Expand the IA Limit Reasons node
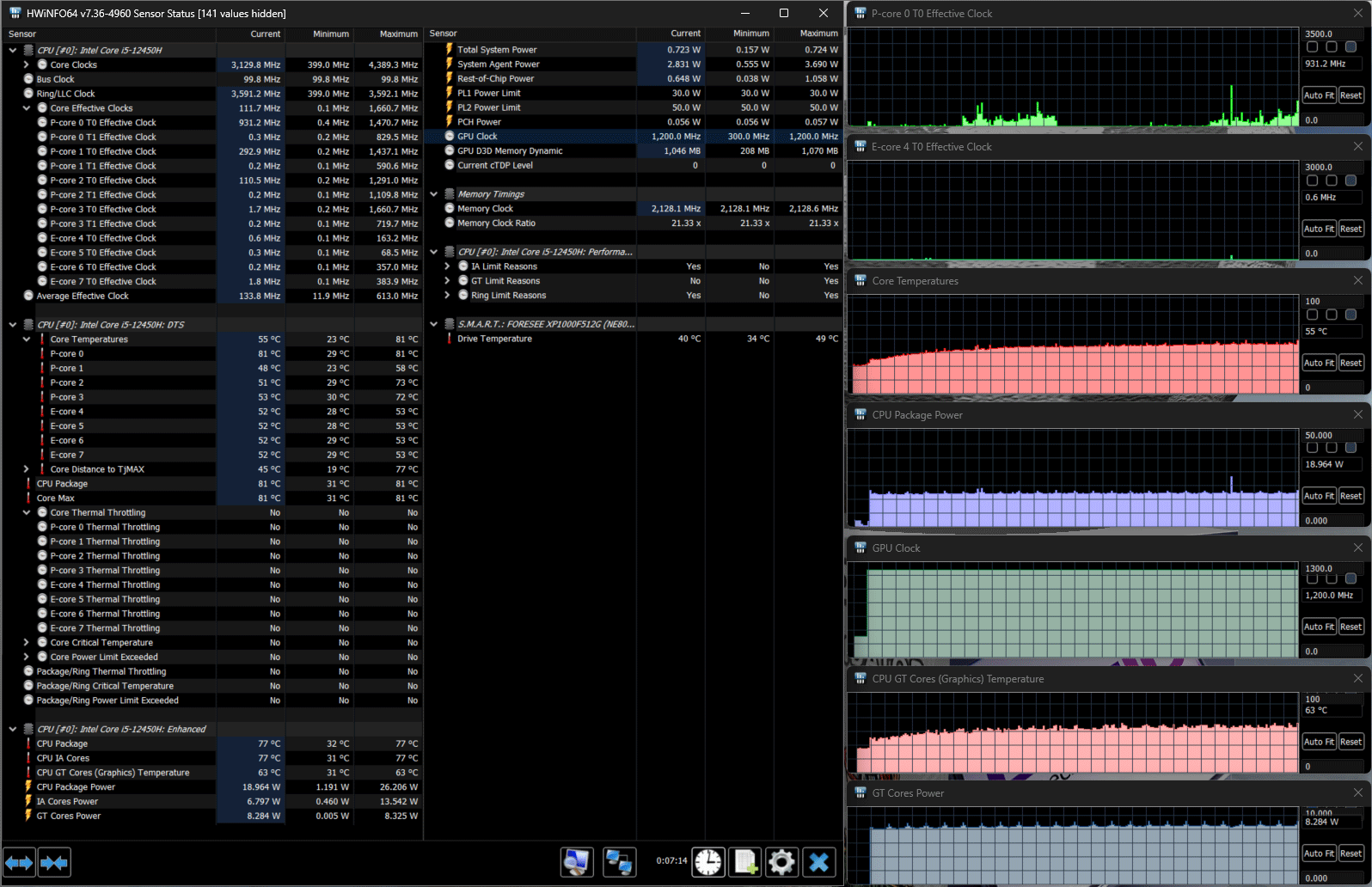The image size is (1372, 887). click(x=447, y=266)
